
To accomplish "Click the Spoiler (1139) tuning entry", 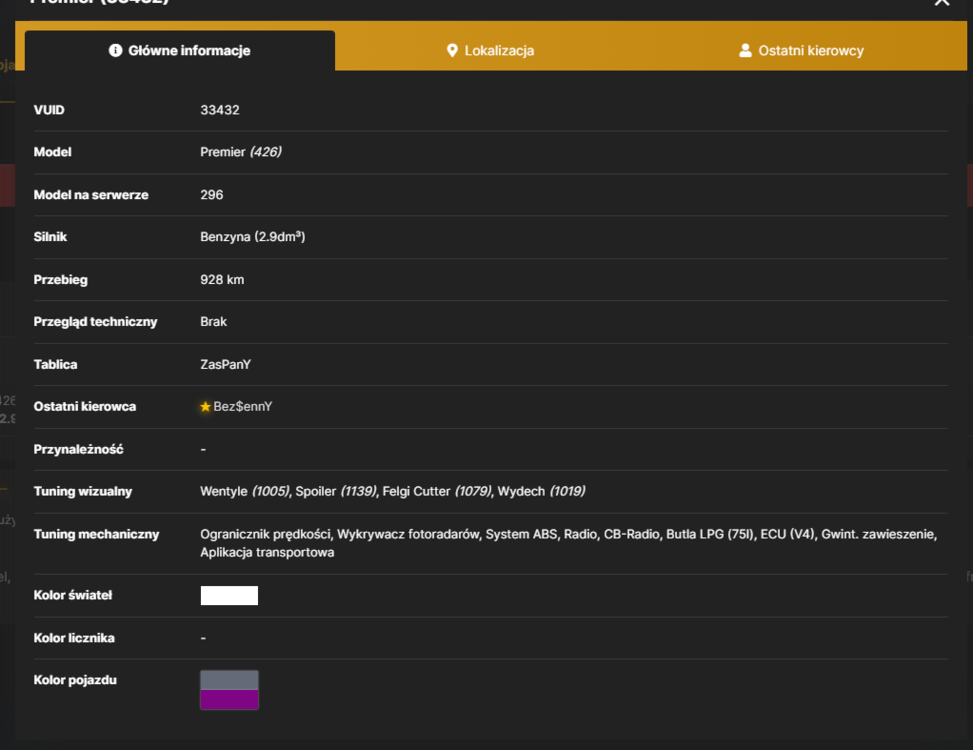I will [x=336, y=491].
